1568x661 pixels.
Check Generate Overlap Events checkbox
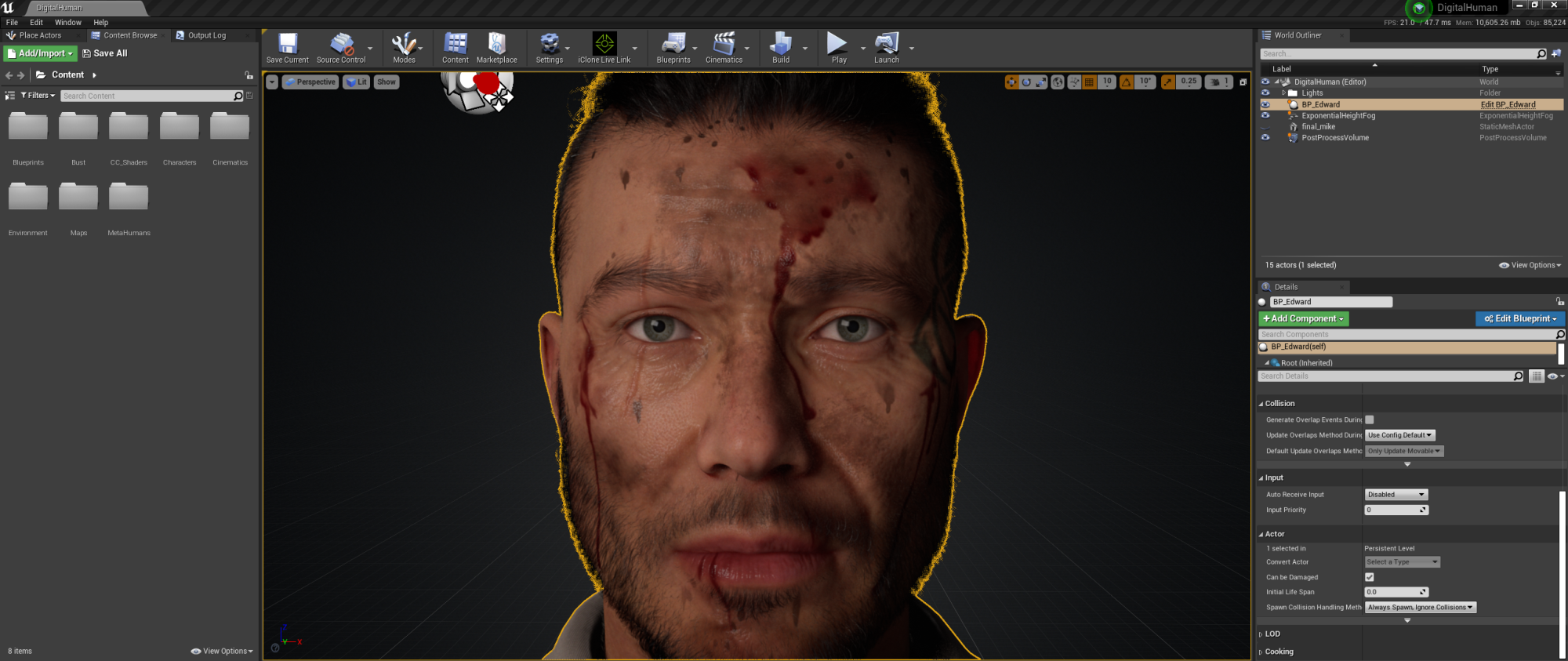pyautogui.click(x=1370, y=419)
